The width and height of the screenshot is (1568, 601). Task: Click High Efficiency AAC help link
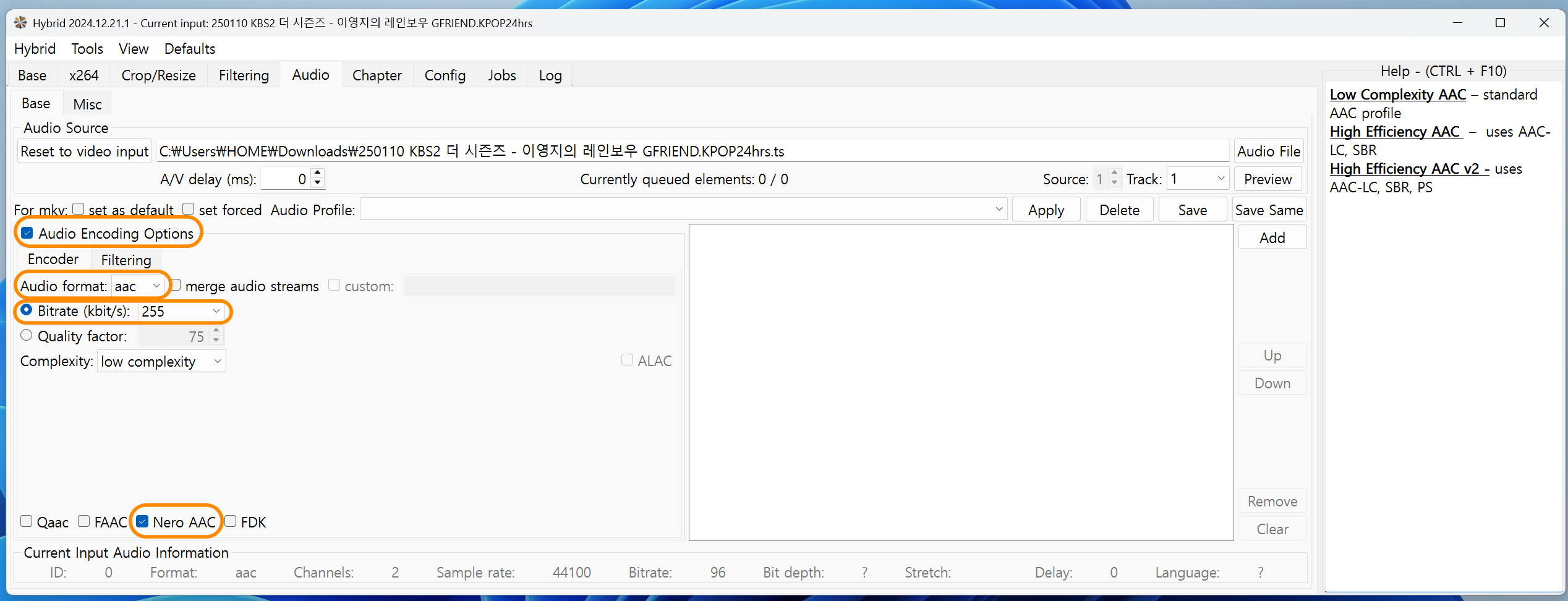tap(1396, 132)
